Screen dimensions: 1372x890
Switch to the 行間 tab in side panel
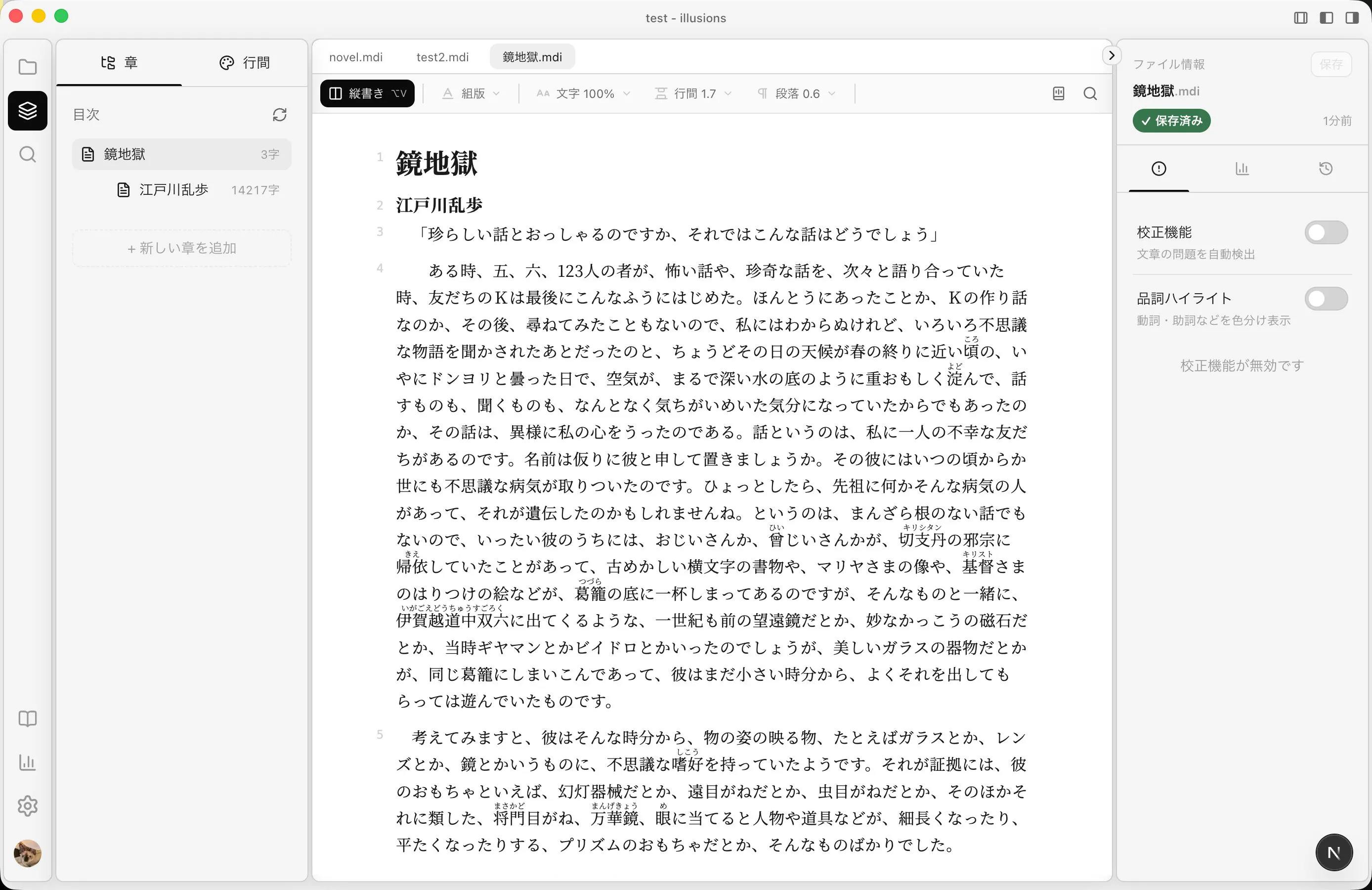[245, 62]
